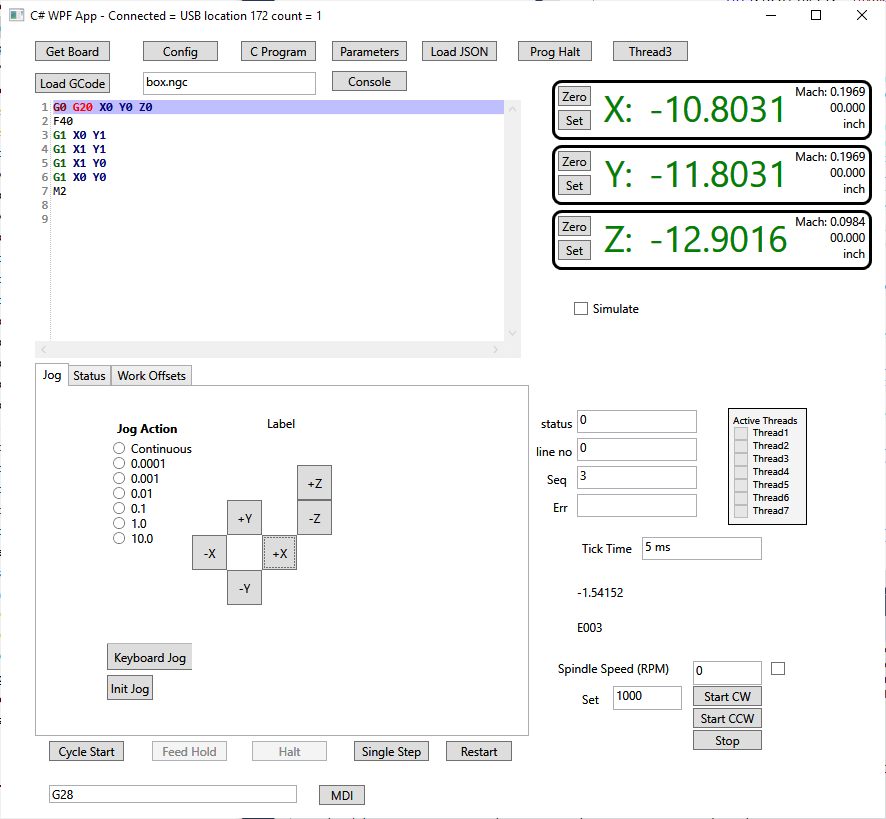Screen dimensions: 886x819
Task: Click the app icon in title bar
Action: click(16, 16)
